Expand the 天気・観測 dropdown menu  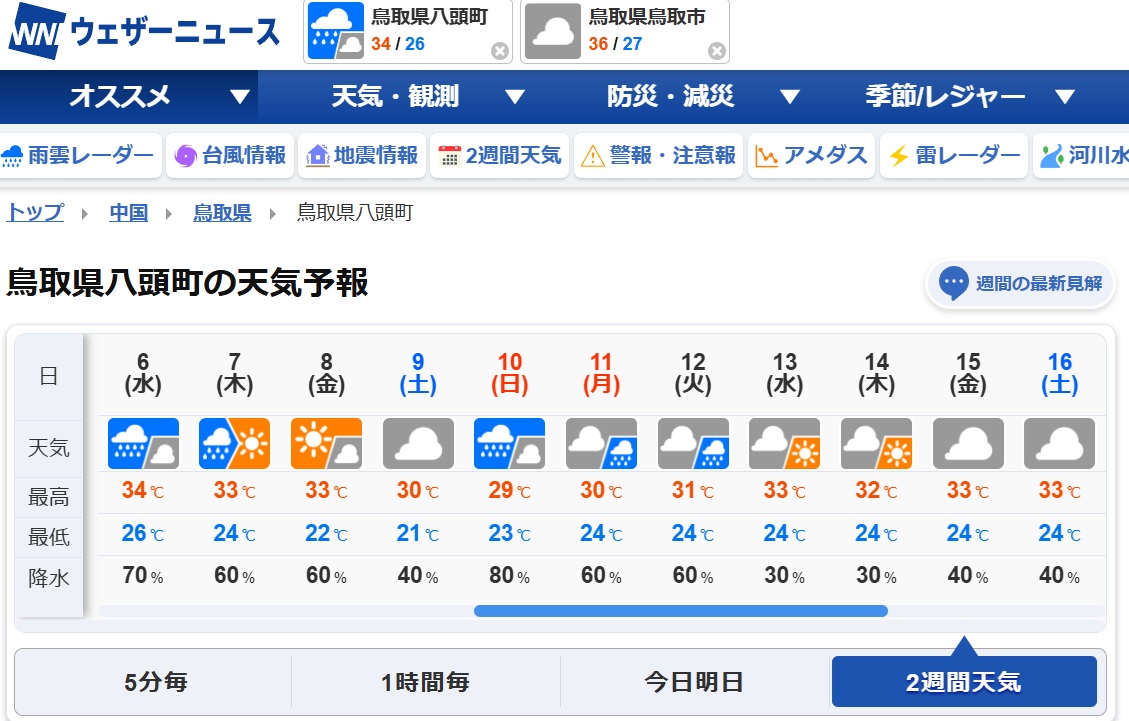[515, 97]
